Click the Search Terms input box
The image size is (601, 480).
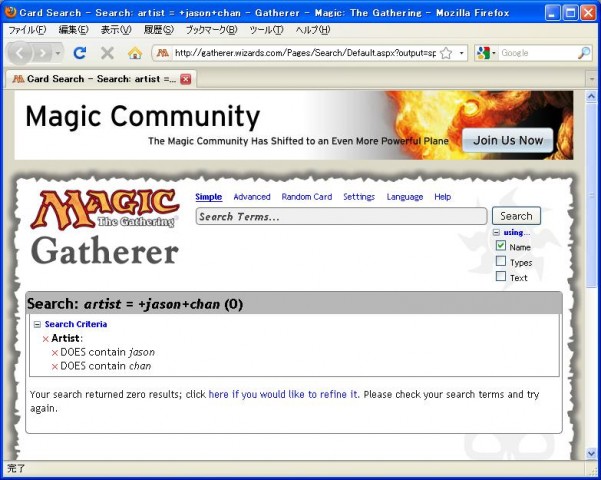(x=341, y=217)
